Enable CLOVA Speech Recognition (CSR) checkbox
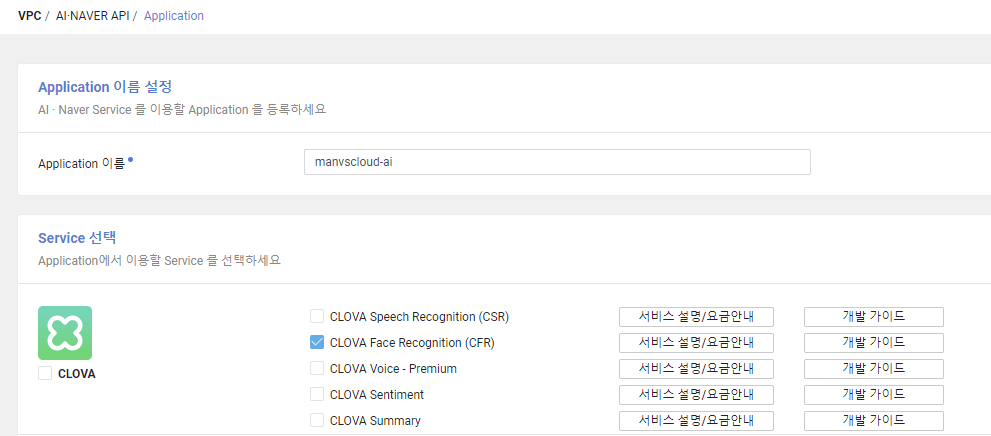 [x=317, y=317]
